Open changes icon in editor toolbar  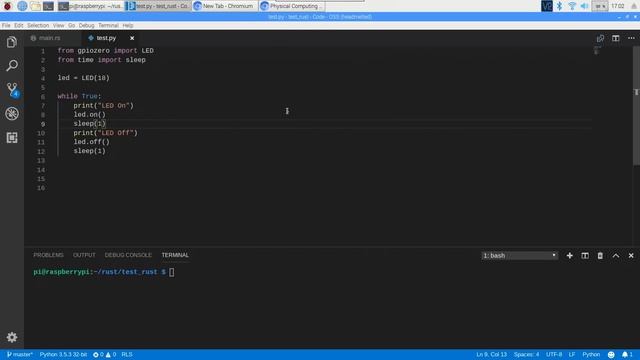click(x=600, y=38)
